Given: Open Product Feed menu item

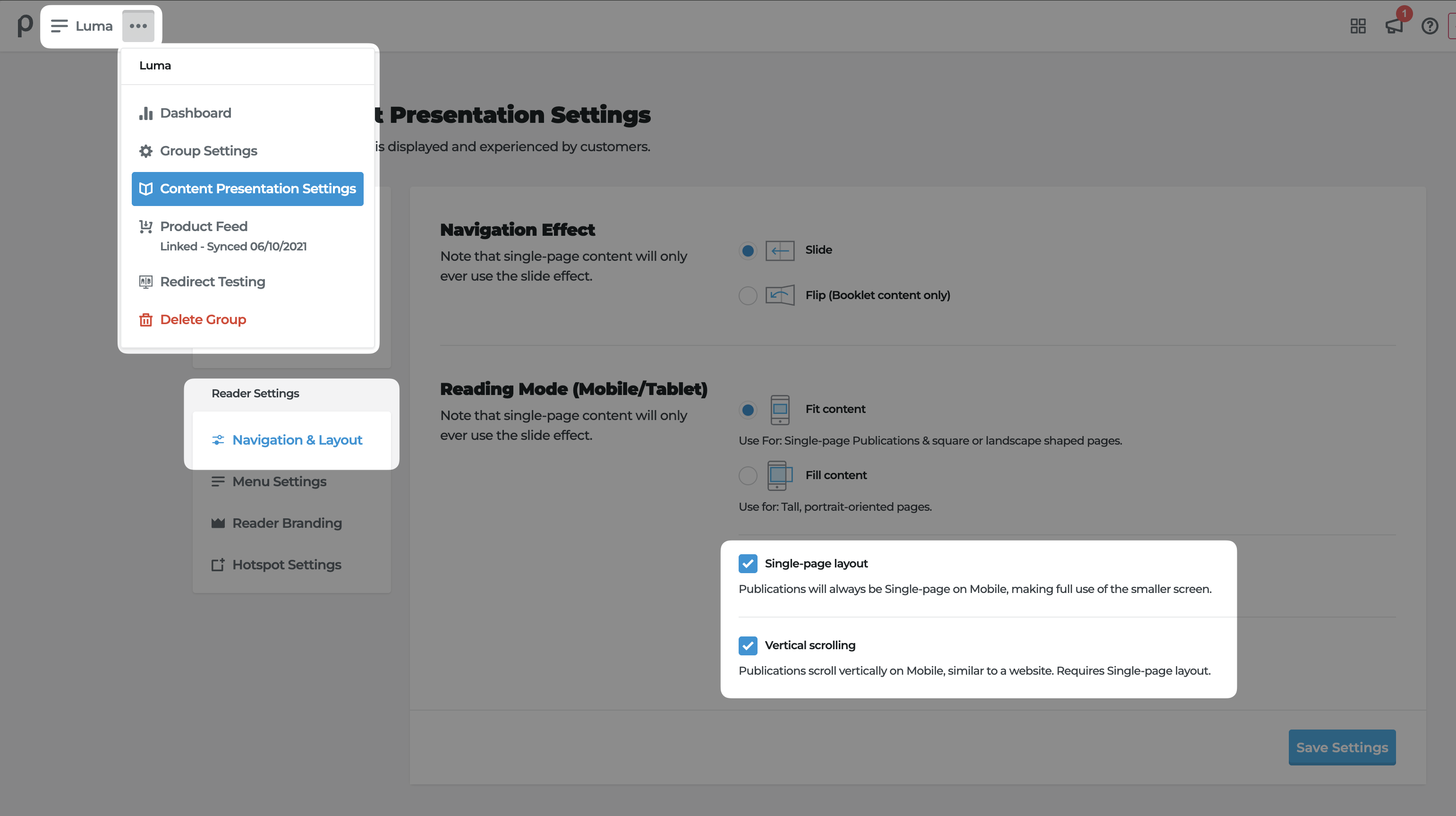Looking at the screenshot, I should (204, 226).
